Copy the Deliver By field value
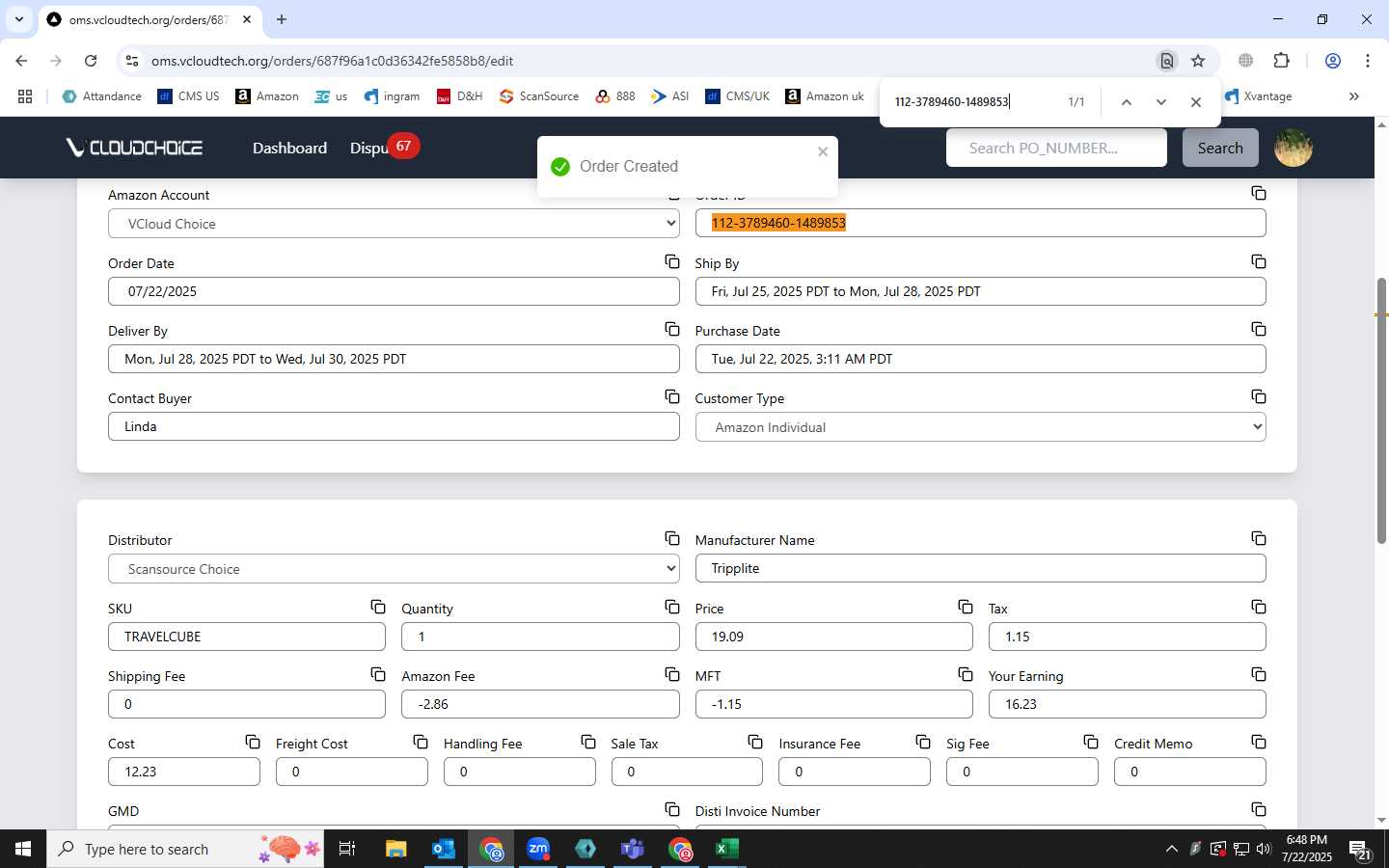Viewport: 1389px width, 868px height. pyautogui.click(x=672, y=329)
